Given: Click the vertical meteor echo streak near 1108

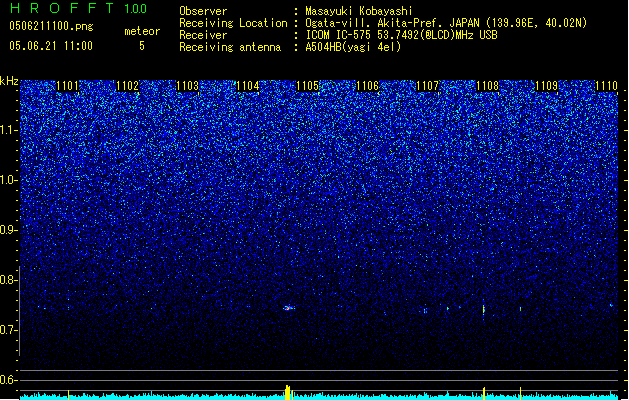Looking at the screenshot, I should [484, 309].
